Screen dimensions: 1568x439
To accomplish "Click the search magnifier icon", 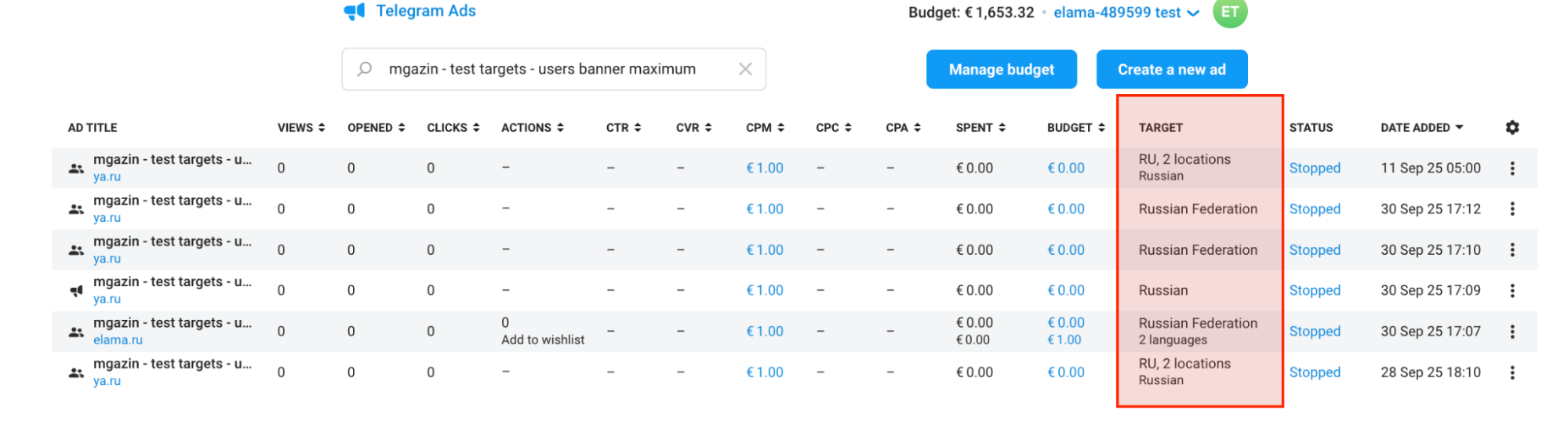I will click(365, 69).
